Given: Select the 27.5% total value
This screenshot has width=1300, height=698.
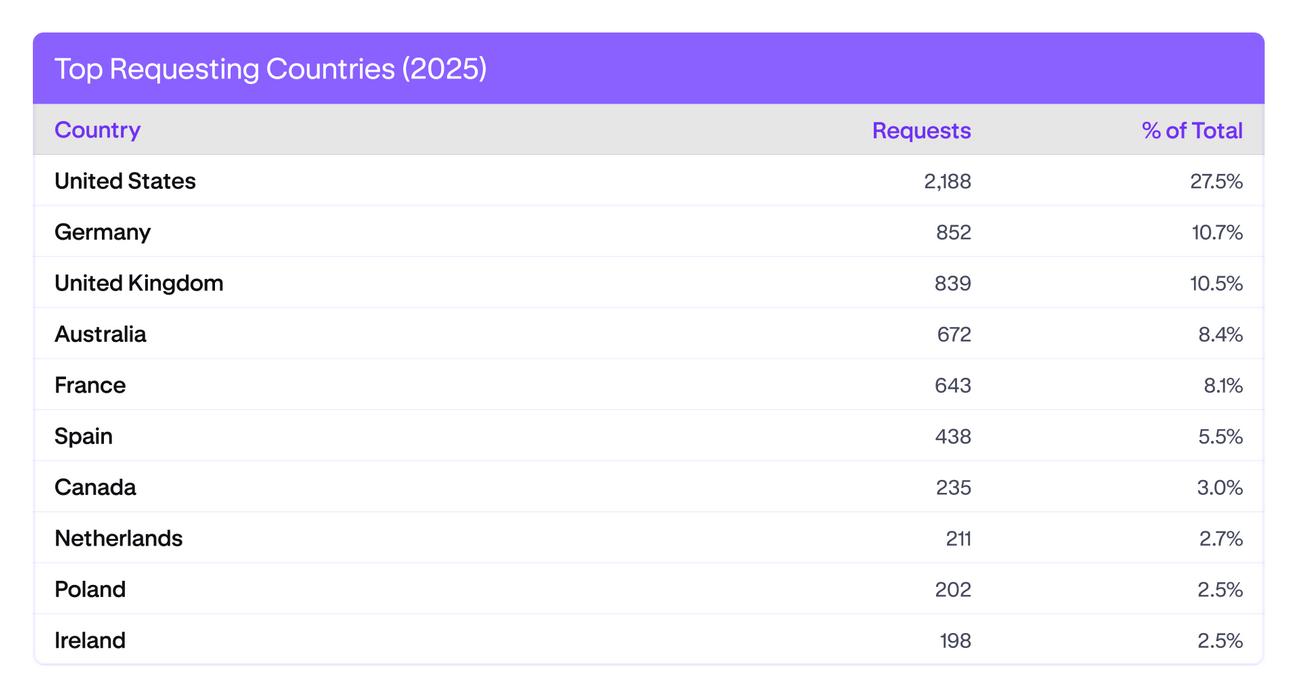Looking at the screenshot, I should click(1216, 181).
